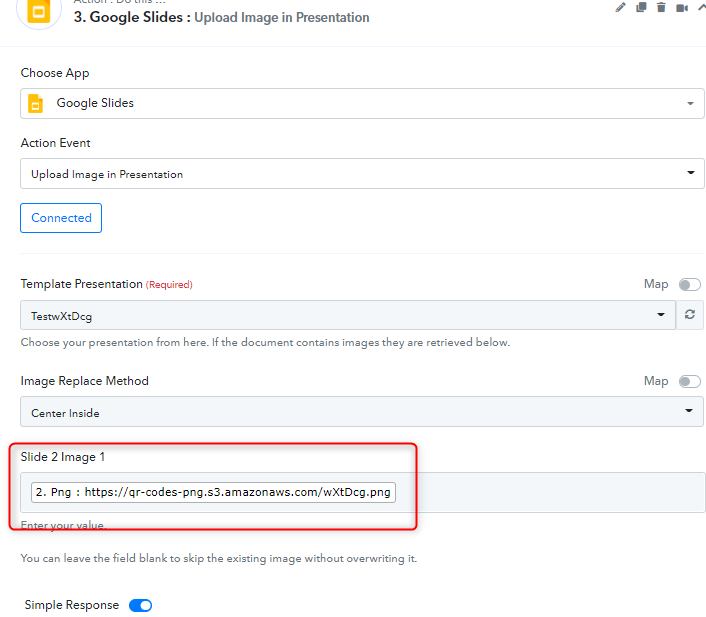
Task: Open the video tutorial camera icon
Action: (682, 8)
